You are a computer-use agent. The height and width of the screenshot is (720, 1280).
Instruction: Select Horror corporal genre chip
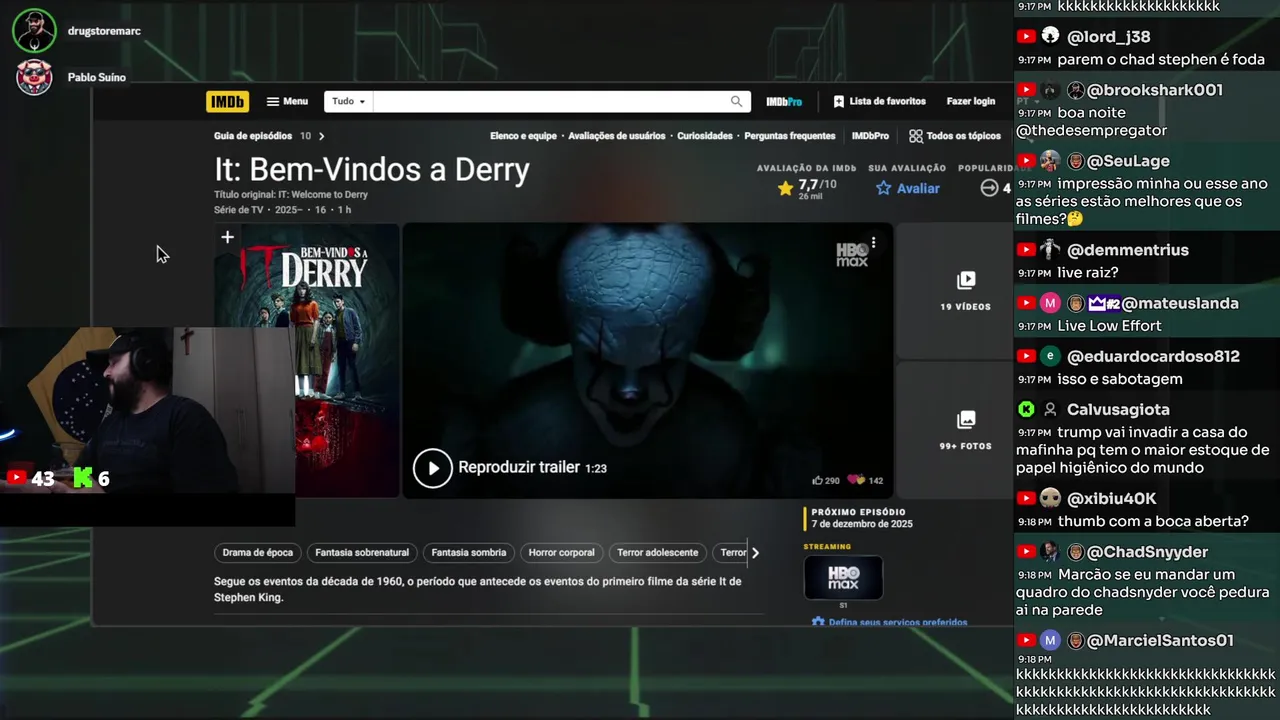point(561,552)
